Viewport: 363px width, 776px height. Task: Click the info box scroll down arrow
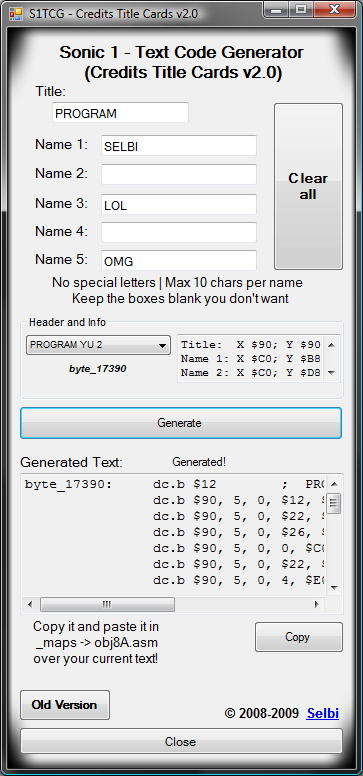(332, 373)
